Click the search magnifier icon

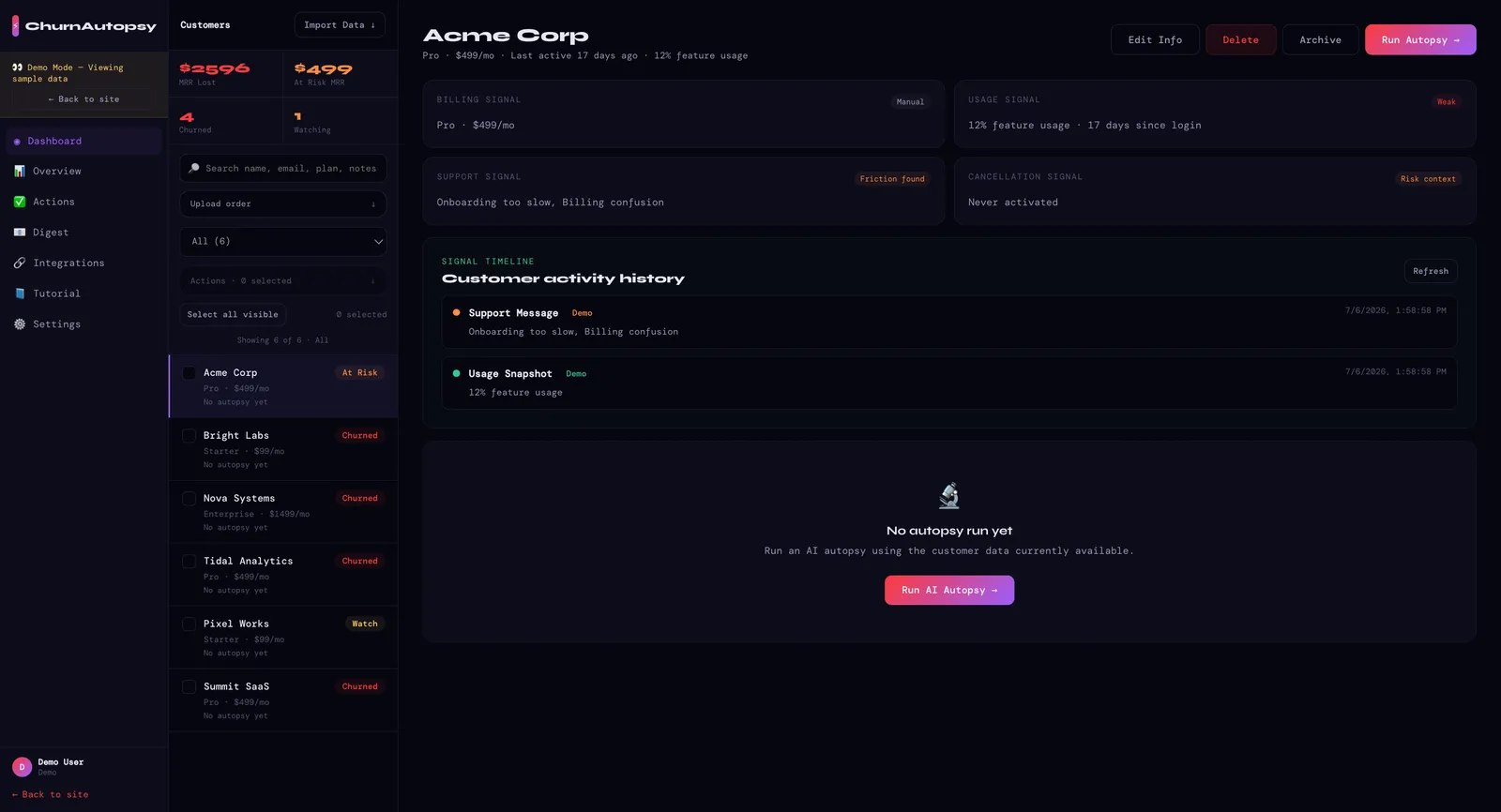[x=194, y=169]
